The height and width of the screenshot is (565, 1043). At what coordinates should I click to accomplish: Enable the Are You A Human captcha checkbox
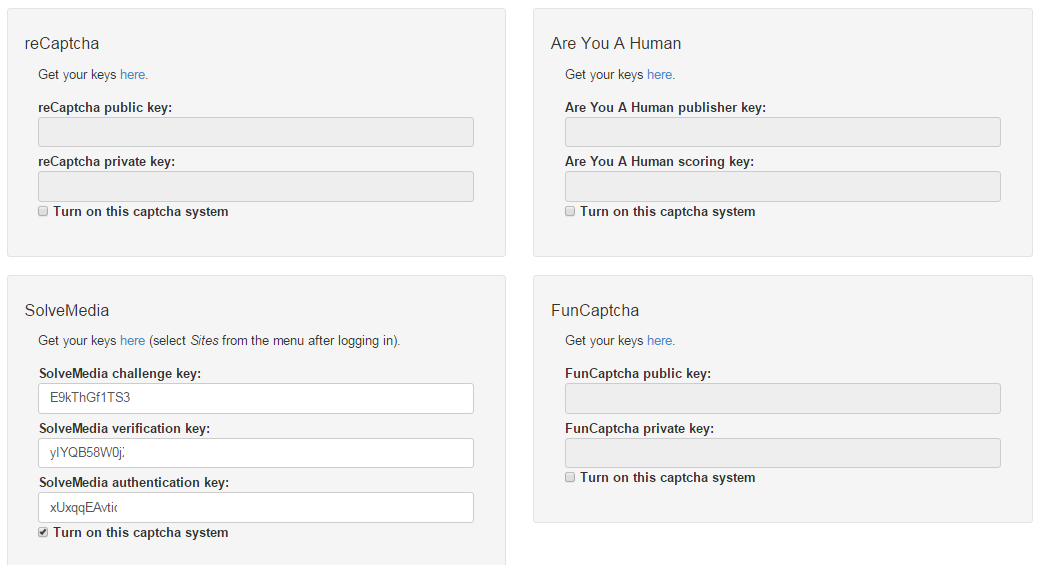(x=570, y=211)
